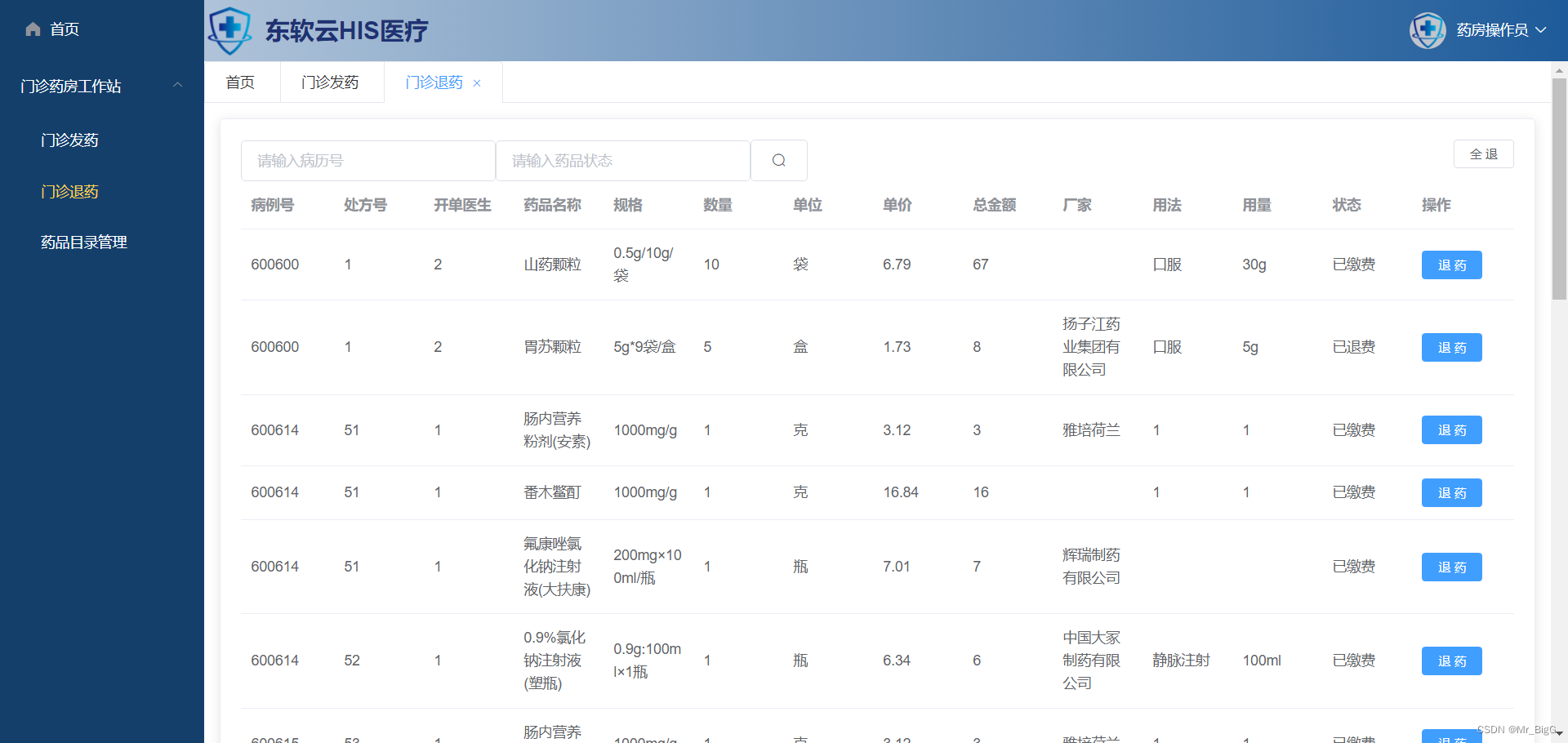
Task: Click the 山药颗粒 drug name cell
Action: pos(552,265)
